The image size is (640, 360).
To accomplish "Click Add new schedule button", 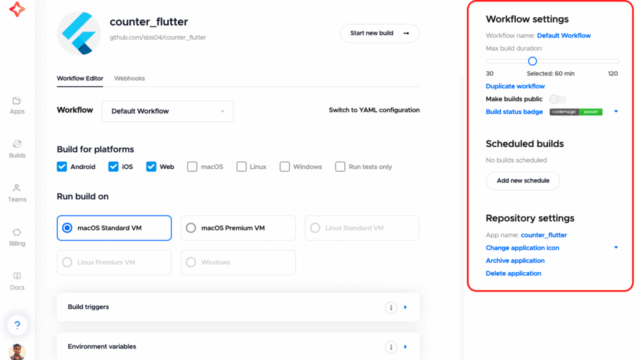I will [523, 180].
